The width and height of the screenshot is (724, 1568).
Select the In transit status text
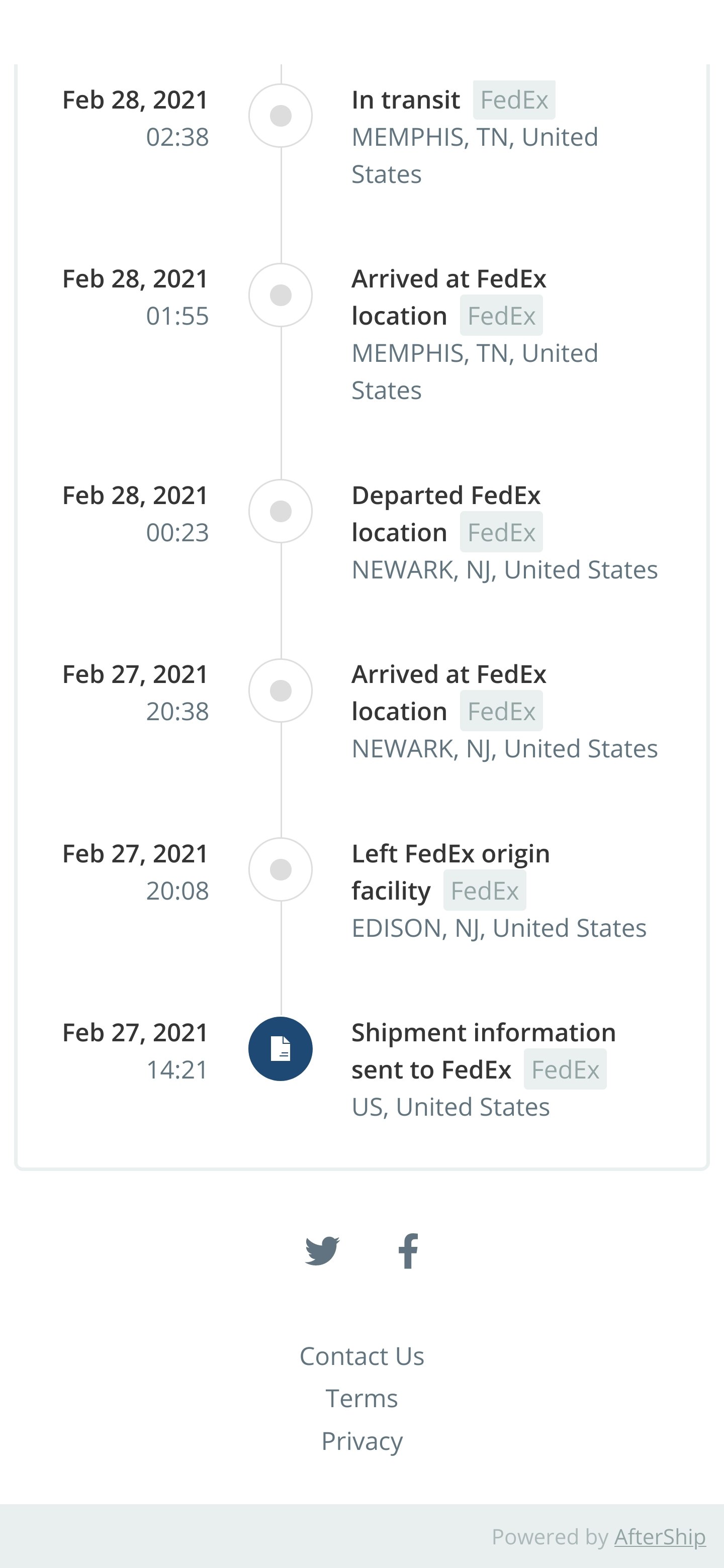tap(406, 100)
